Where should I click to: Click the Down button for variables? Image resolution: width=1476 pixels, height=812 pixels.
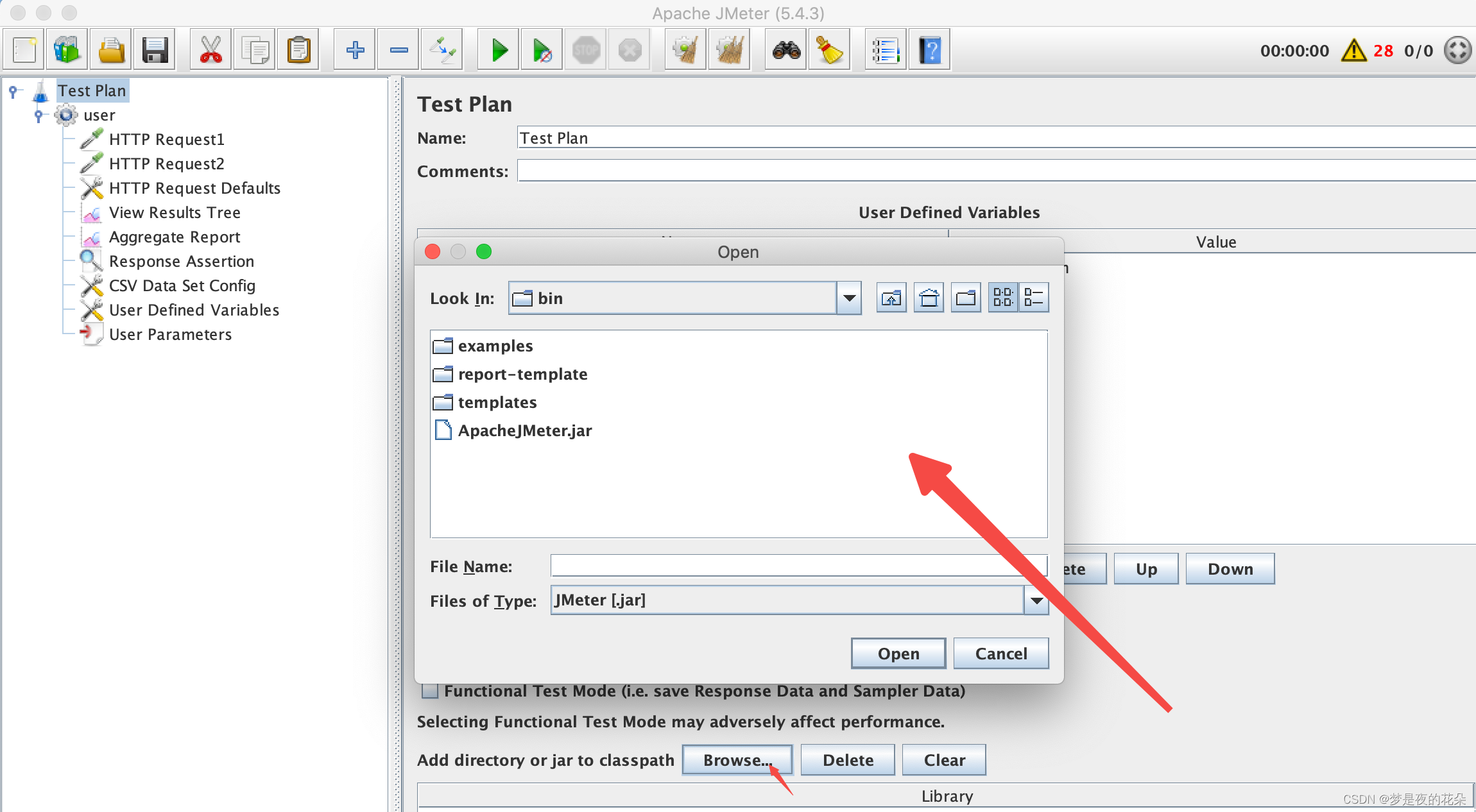(x=1230, y=569)
